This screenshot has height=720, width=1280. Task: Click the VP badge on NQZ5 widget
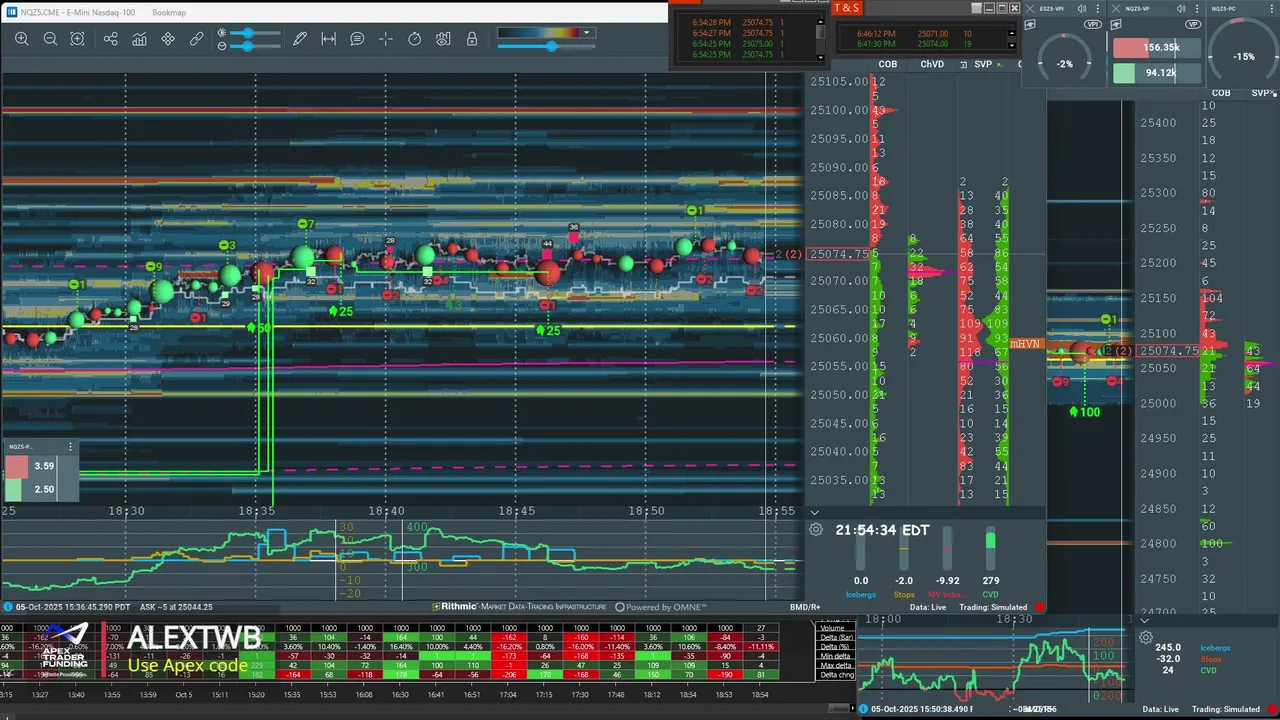[x=1193, y=24]
